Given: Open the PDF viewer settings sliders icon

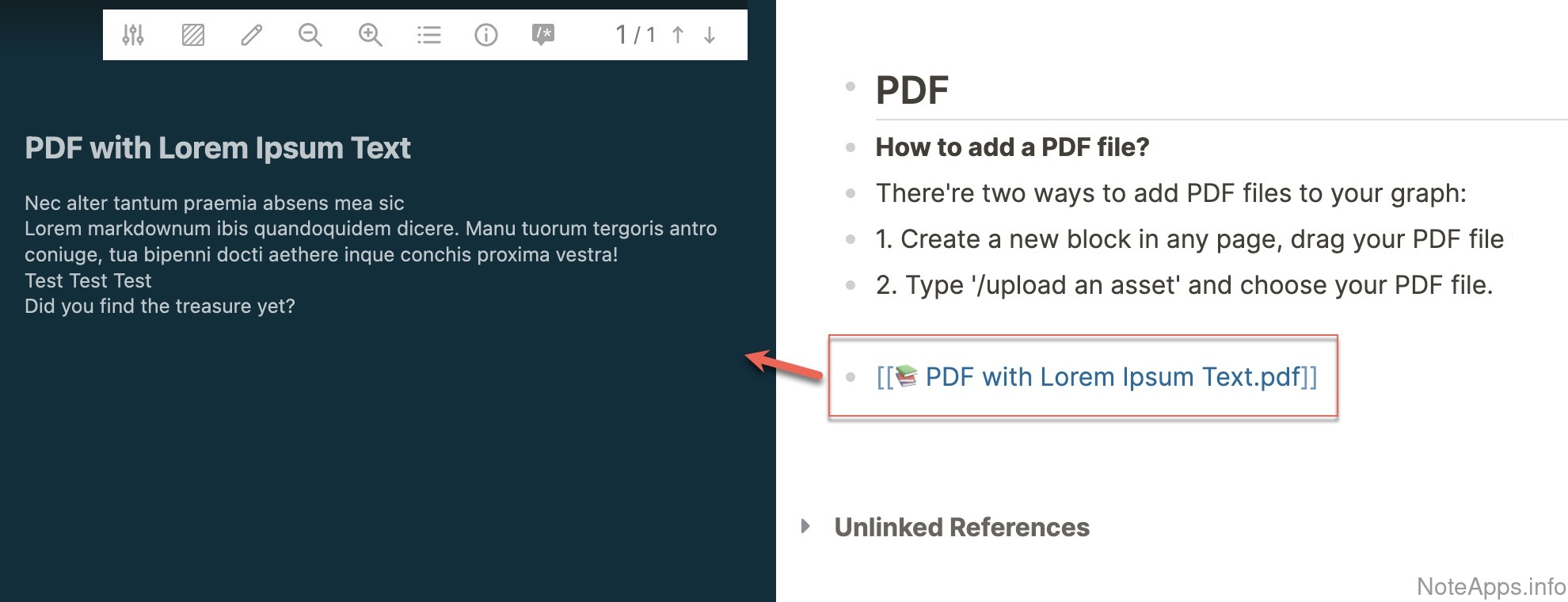Looking at the screenshot, I should click(133, 35).
